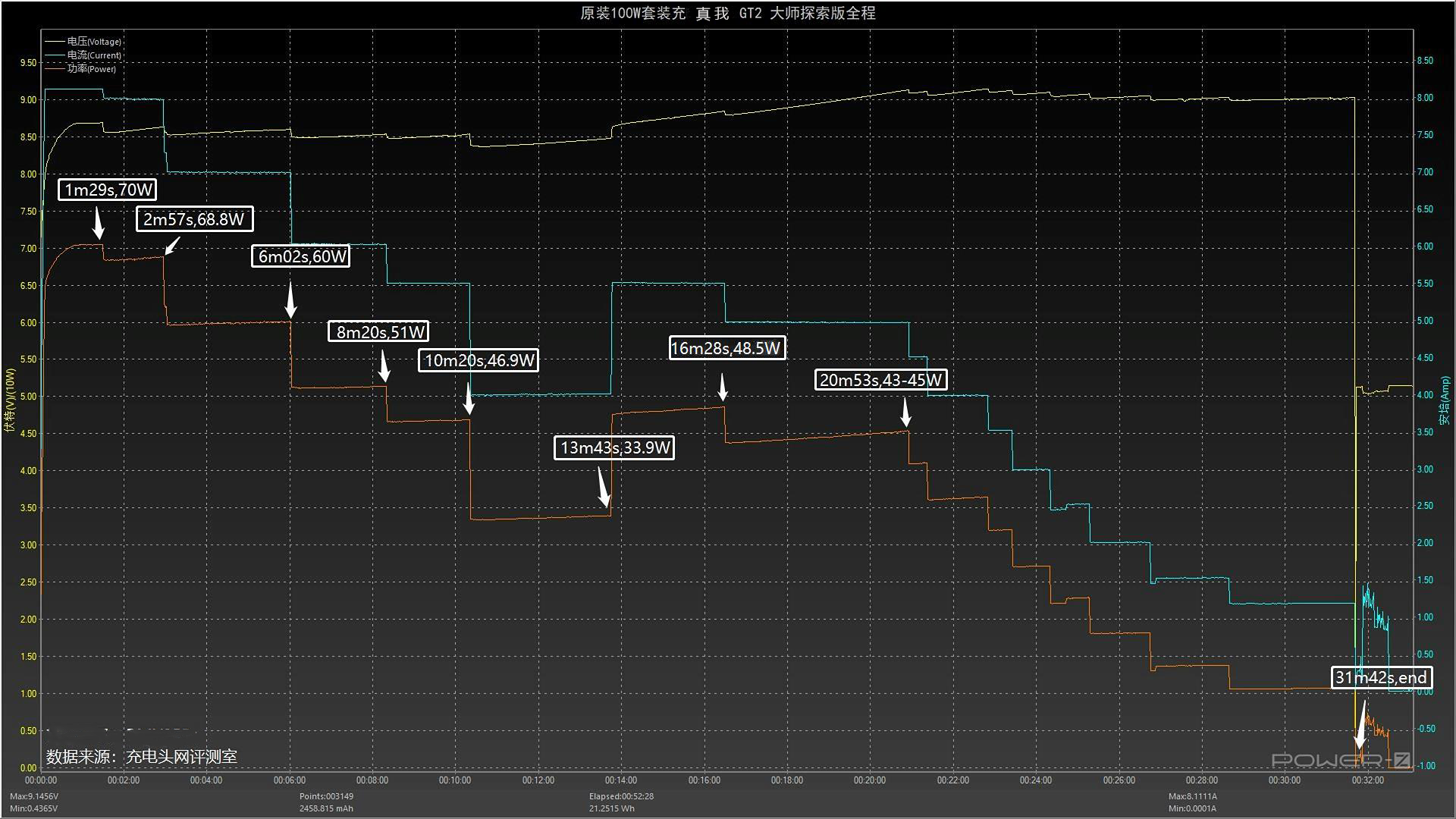Click the 0.00 left voltage axis tick
Screen dimensions: 1456x819
coord(28,768)
